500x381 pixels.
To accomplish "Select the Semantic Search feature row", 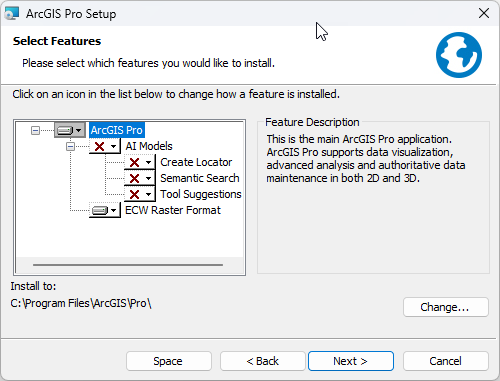I will 200,178.
